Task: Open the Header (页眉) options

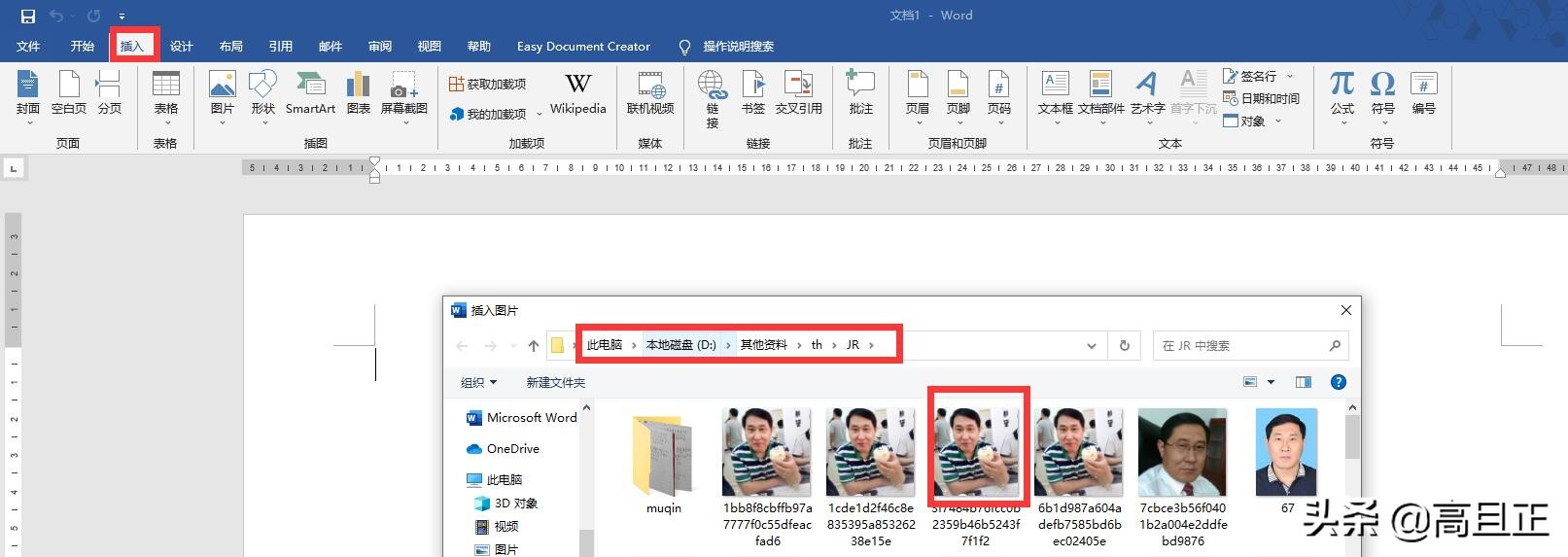Action: 918,97
